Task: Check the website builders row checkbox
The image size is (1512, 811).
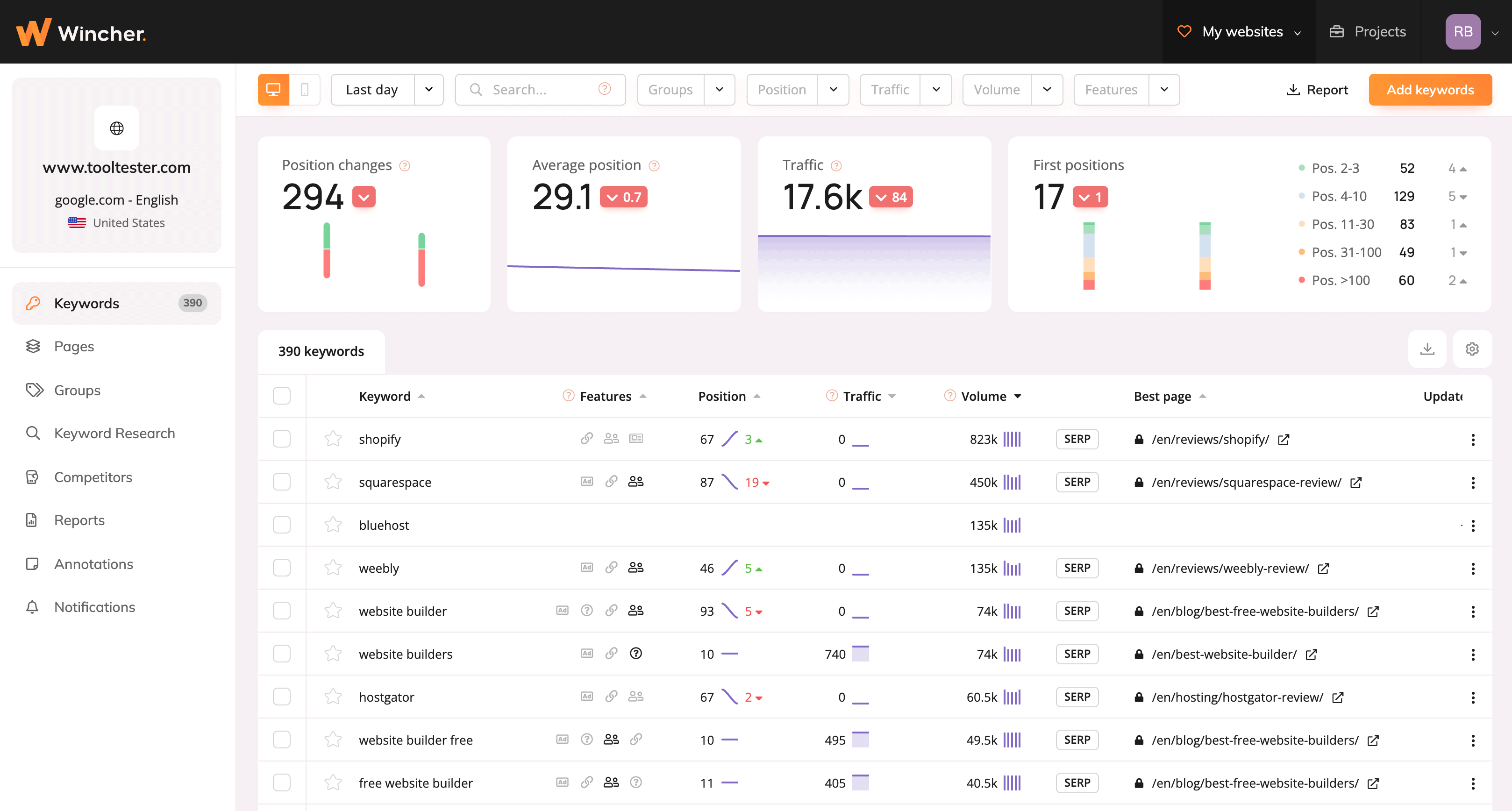Action: [x=282, y=654]
